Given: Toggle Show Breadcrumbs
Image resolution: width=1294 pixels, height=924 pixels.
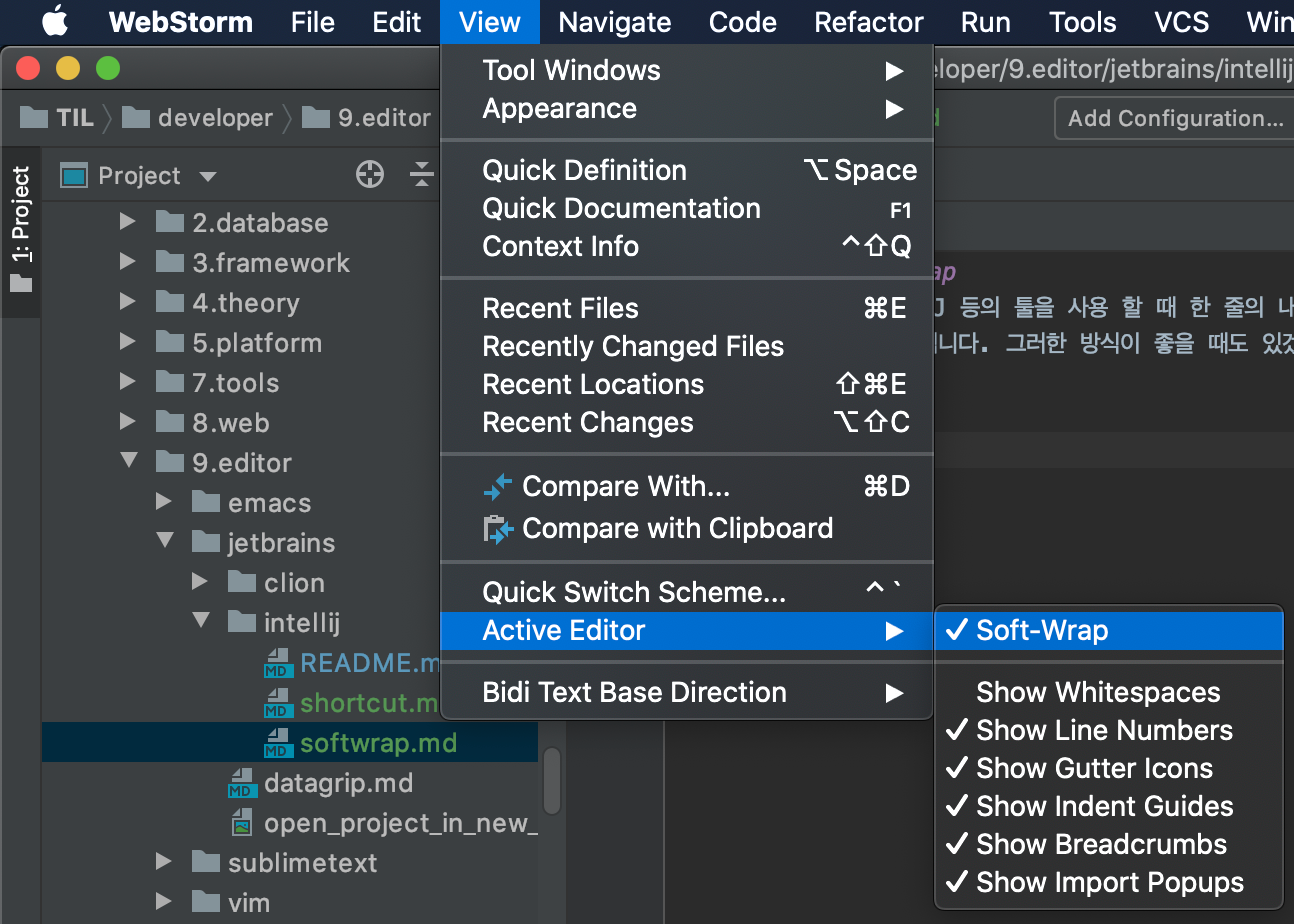Looking at the screenshot, I should (x=1109, y=844).
